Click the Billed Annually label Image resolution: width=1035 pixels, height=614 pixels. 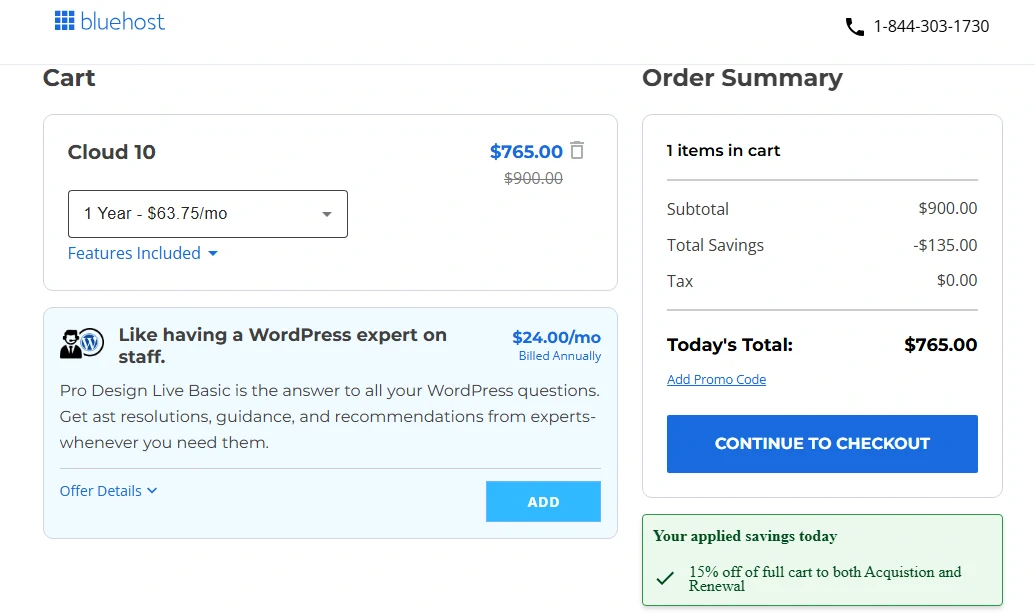[560, 356]
